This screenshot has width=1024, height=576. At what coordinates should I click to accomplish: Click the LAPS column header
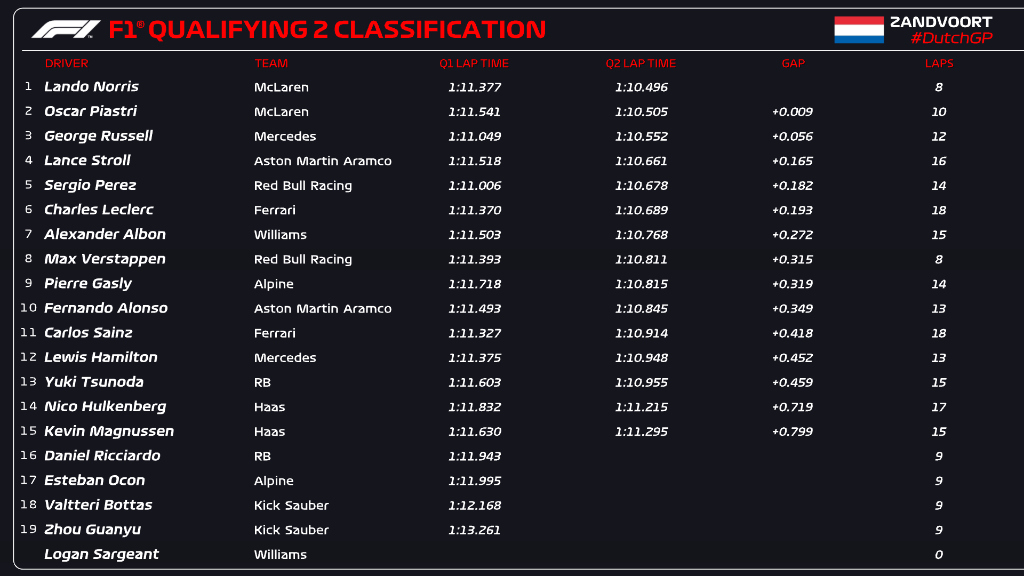coord(938,63)
